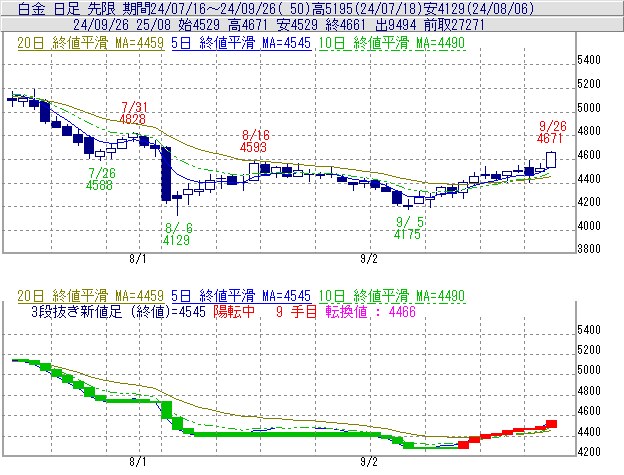Click the magenta 転換値 : 4466 text
Screen dimensions: 624x475
[x=370, y=311]
